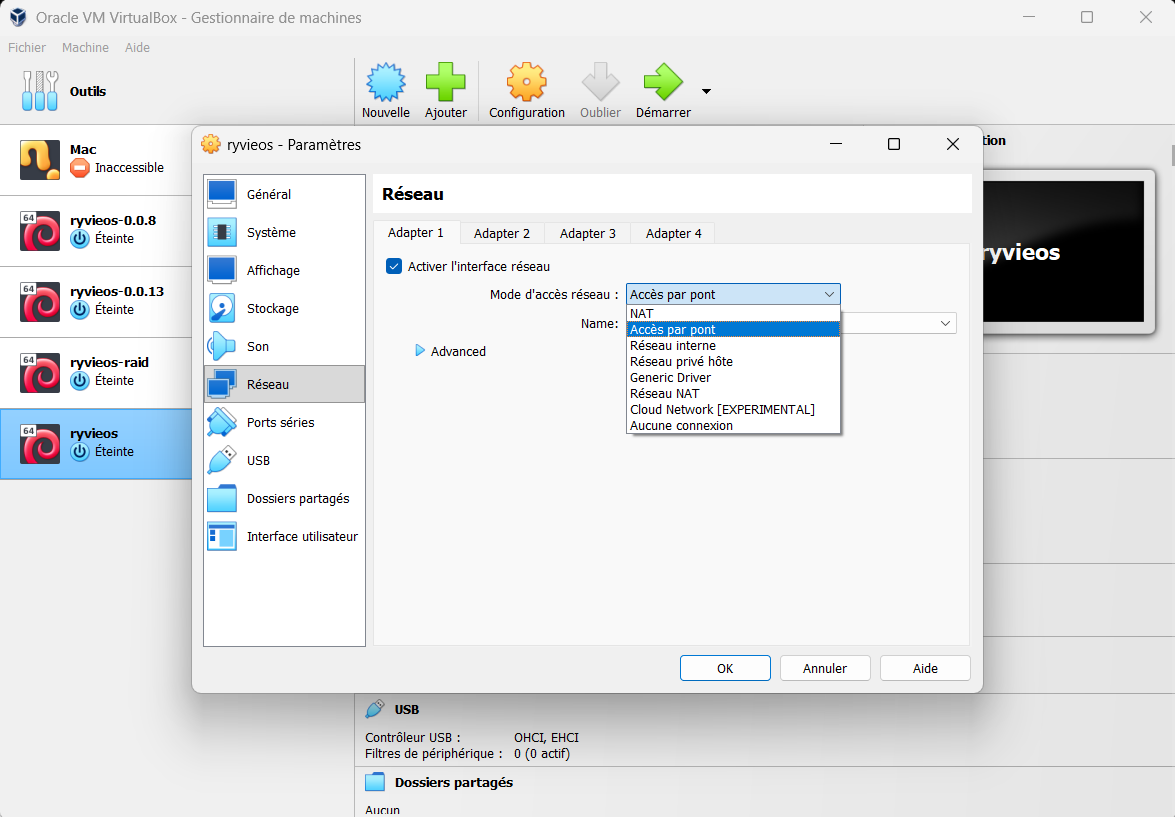Expand the Advanced section triangle
Image resolution: width=1175 pixels, height=817 pixels.
pos(420,351)
